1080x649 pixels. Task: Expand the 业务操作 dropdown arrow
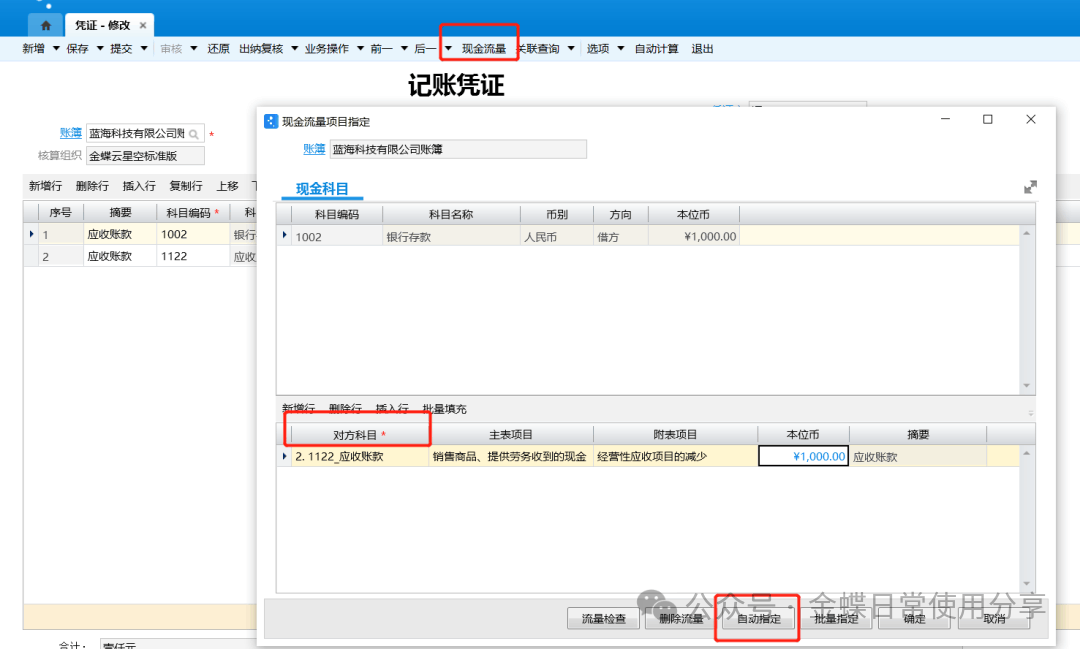[x=359, y=48]
